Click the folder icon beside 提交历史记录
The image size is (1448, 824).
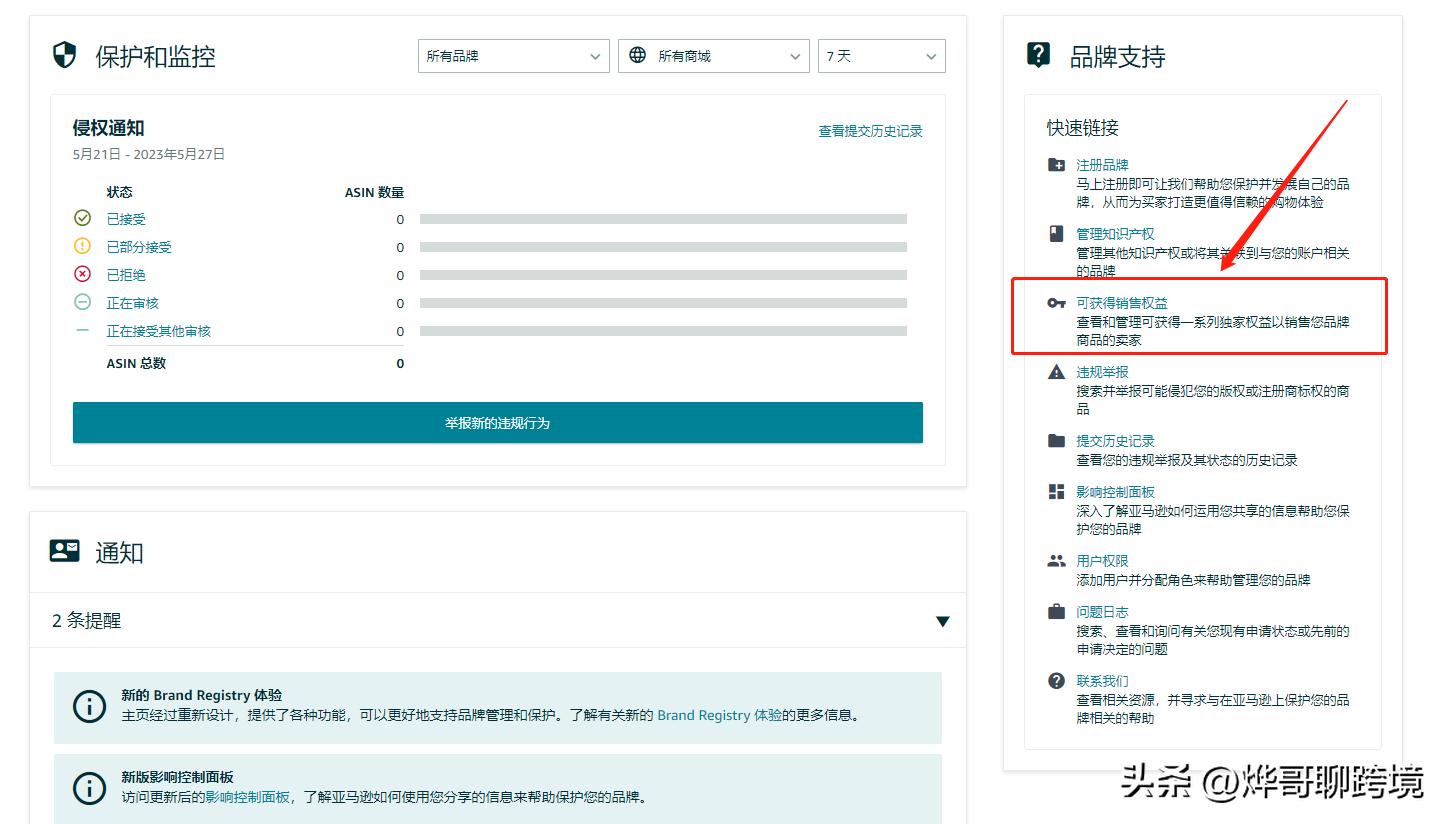pos(1055,440)
